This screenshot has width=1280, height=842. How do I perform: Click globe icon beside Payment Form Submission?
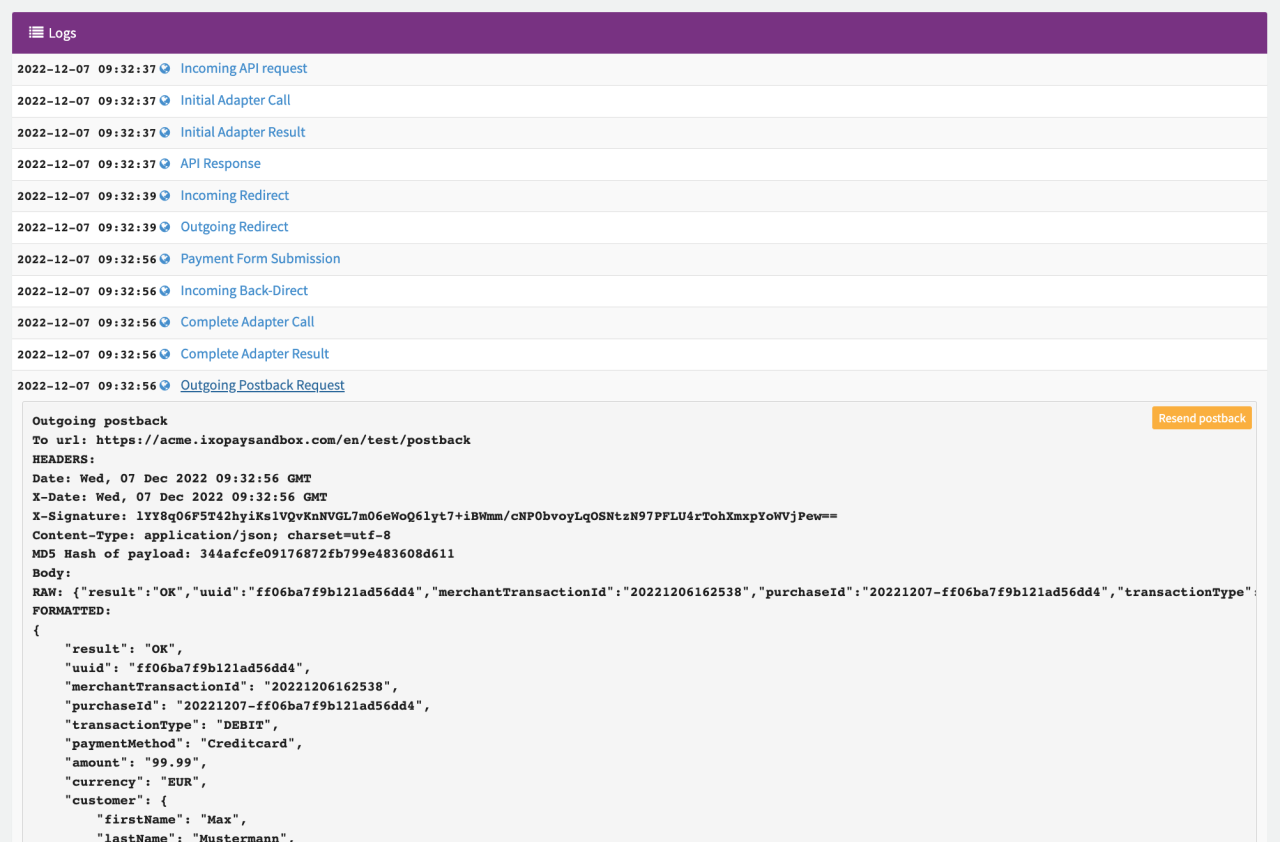point(165,259)
